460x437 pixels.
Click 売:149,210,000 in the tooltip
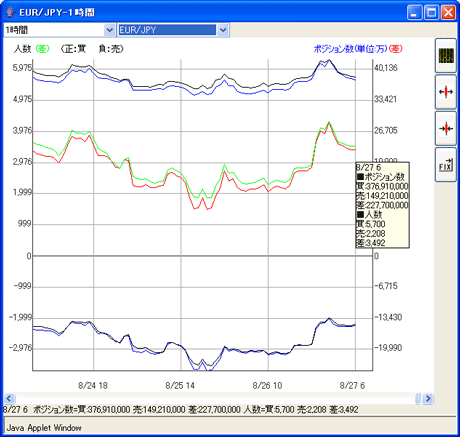(382, 196)
